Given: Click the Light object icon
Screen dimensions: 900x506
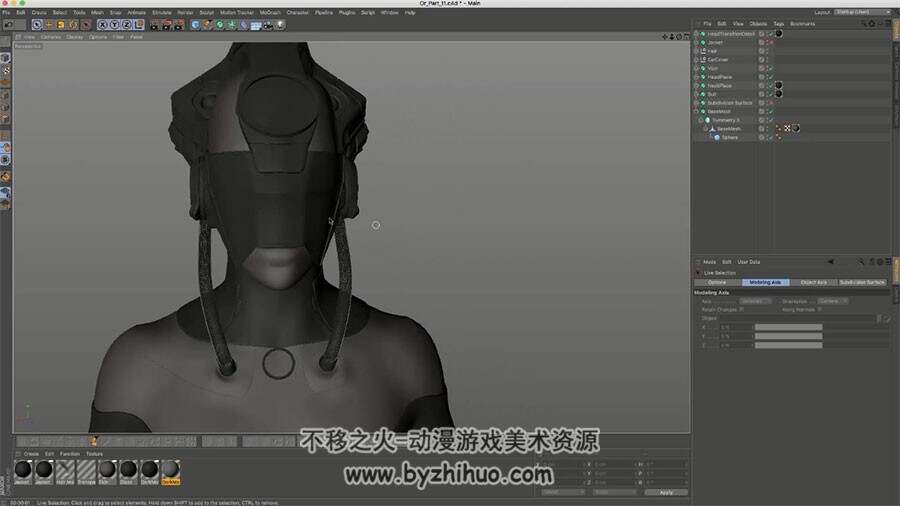Looking at the screenshot, I should pyautogui.click(x=280, y=25).
